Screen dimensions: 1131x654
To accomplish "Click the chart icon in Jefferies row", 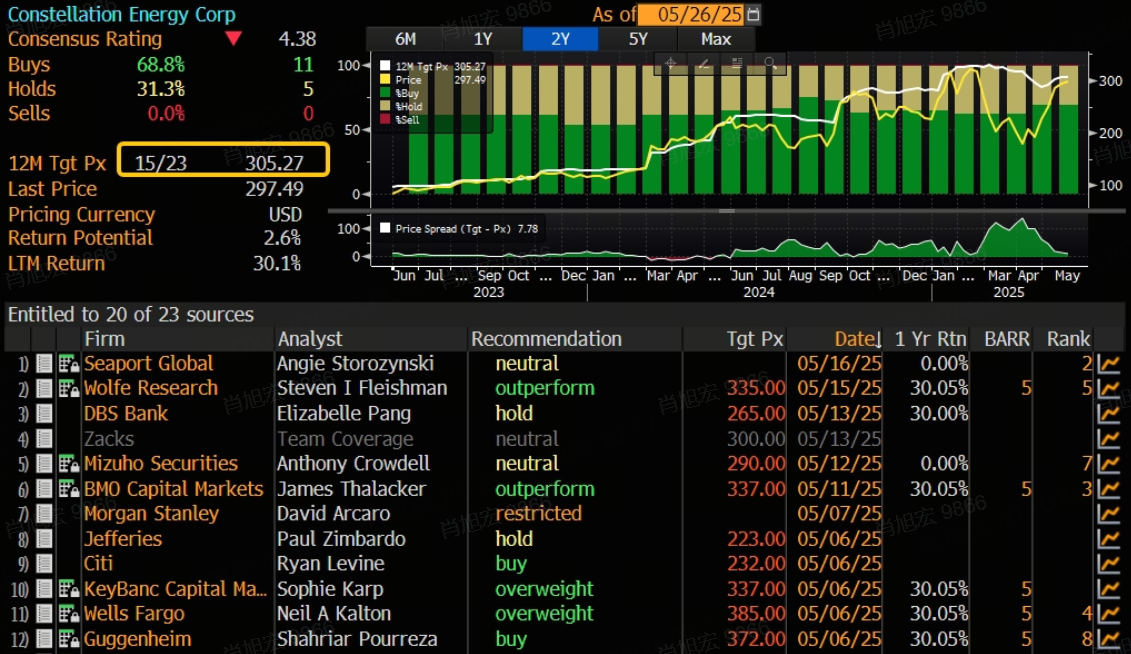I will 1108,539.
